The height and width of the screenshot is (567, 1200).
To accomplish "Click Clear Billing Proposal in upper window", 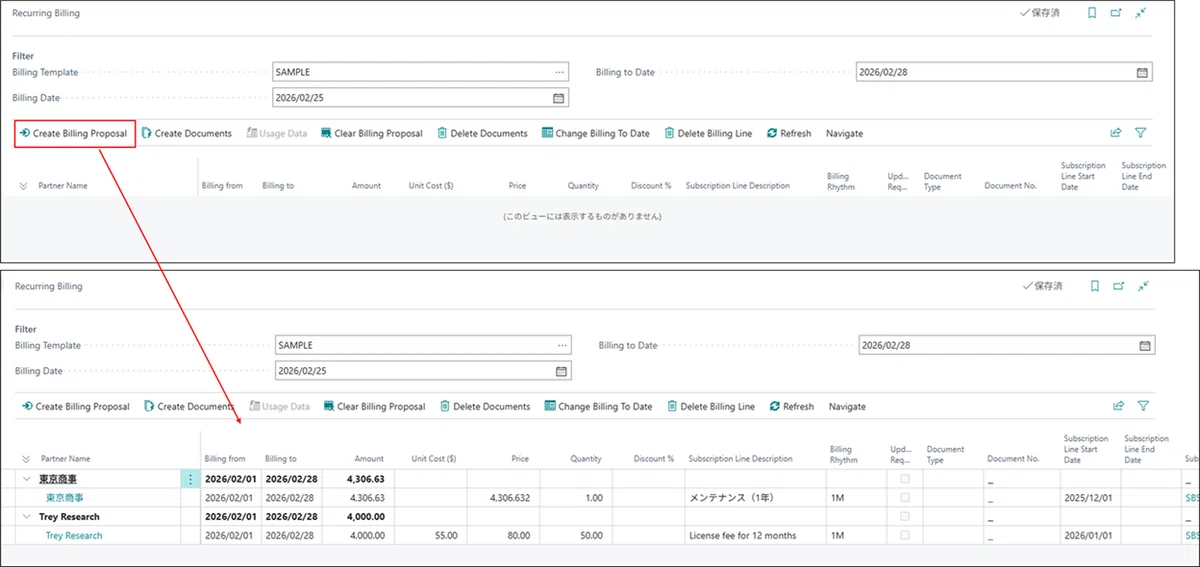I will [x=371, y=133].
